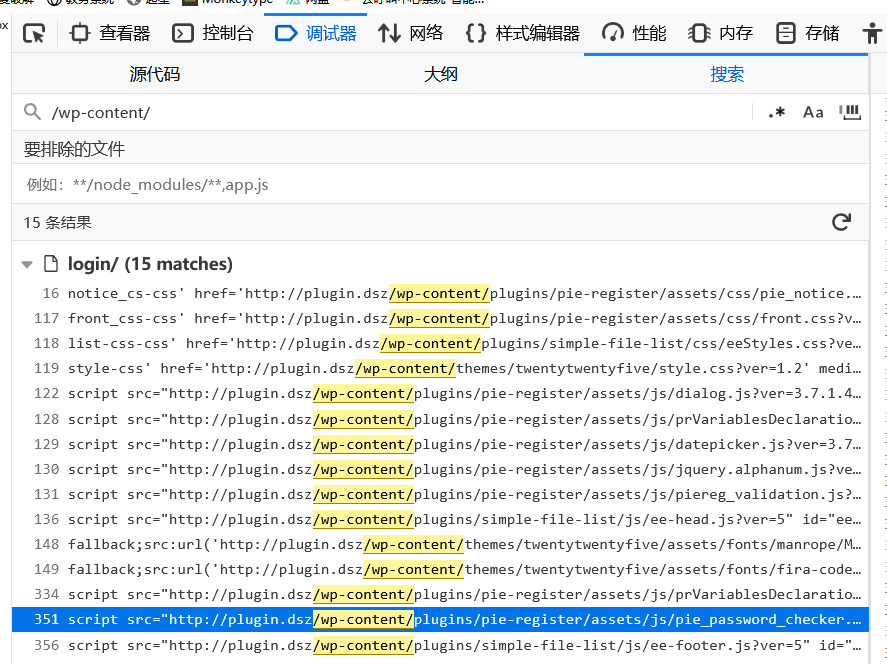Toggle regular expression search option
The height and width of the screenshot is (664, 887).
pos(776,112)
